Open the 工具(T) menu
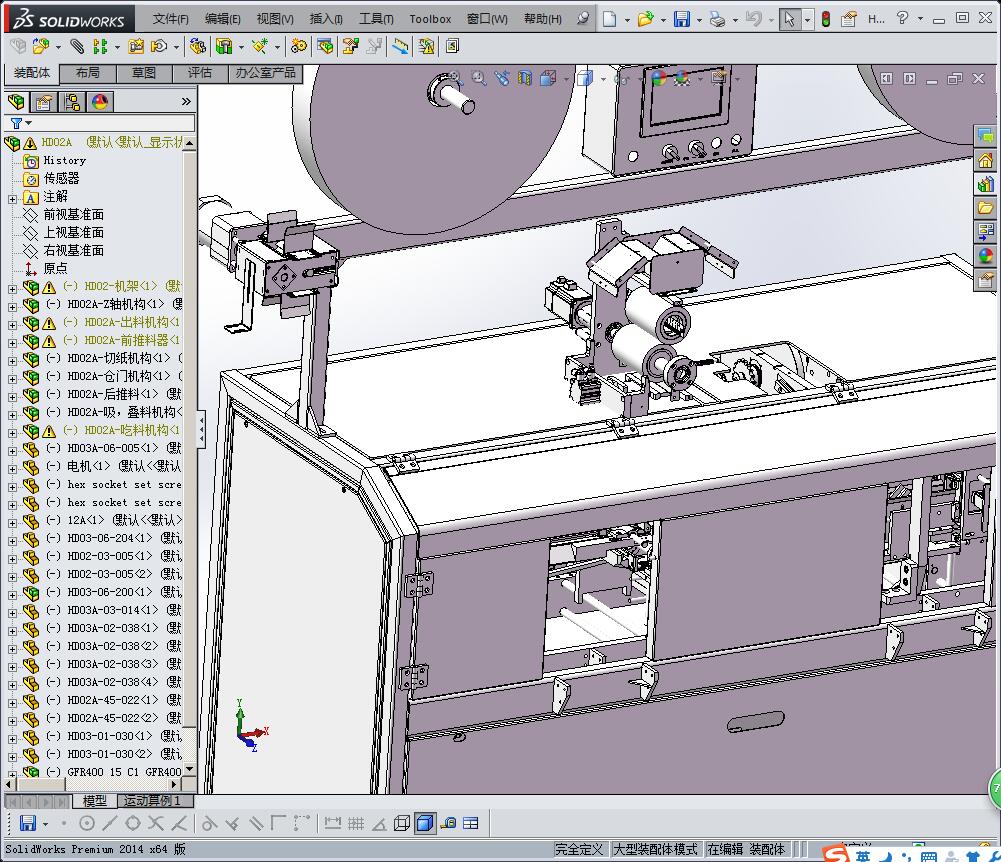 (x=376, y=19)
